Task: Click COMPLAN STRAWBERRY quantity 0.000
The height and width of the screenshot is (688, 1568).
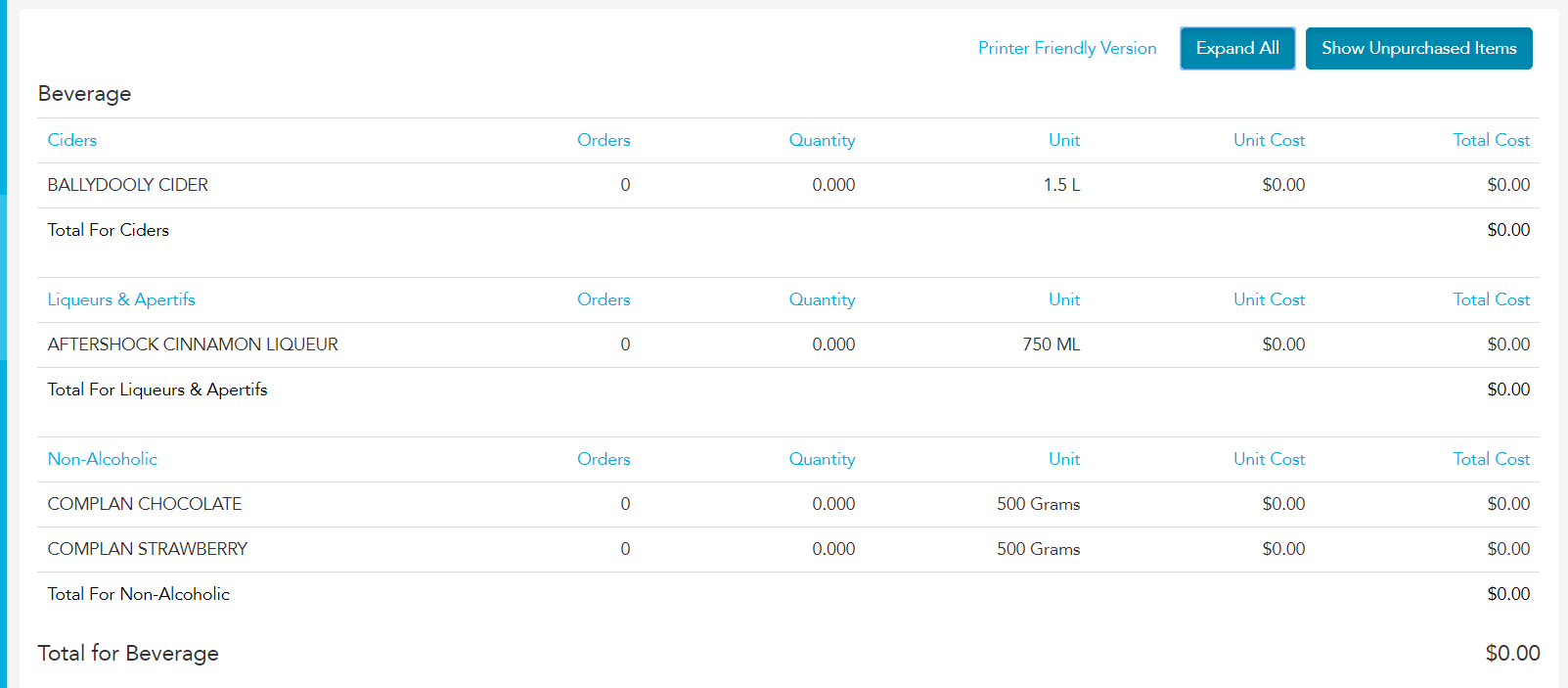Action: tap(833, 549)
